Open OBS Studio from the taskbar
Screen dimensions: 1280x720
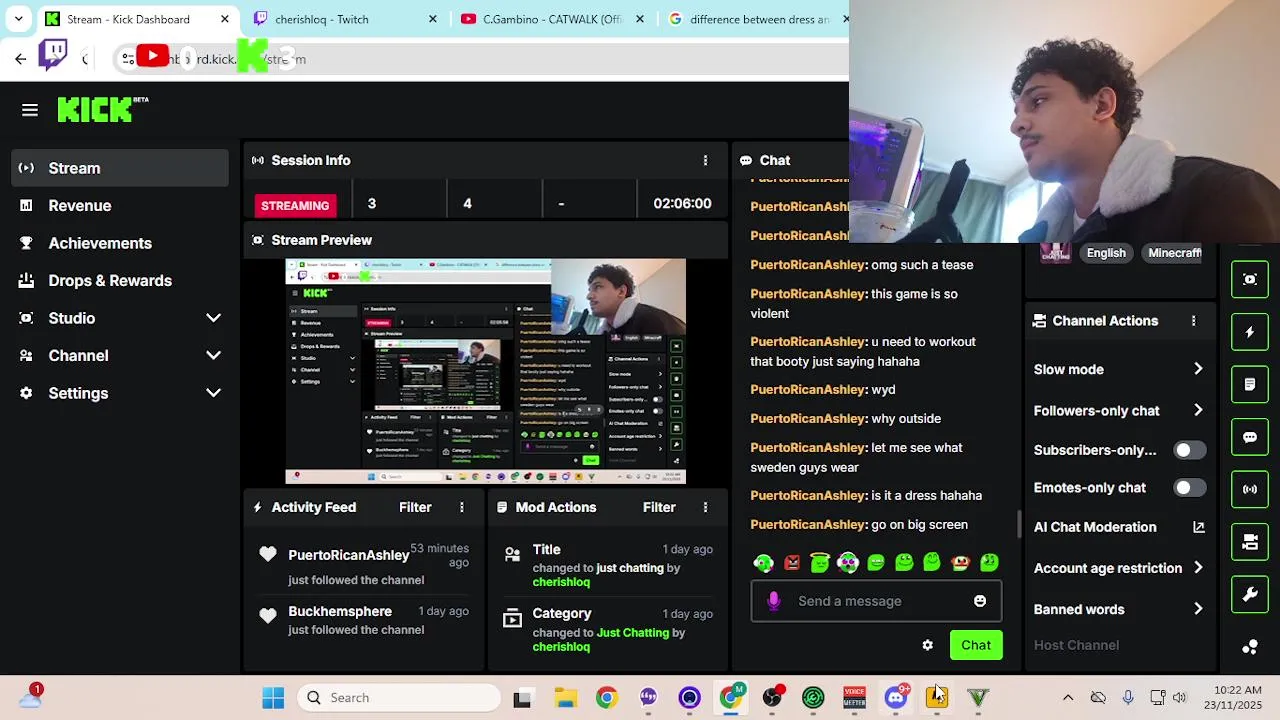772,697
